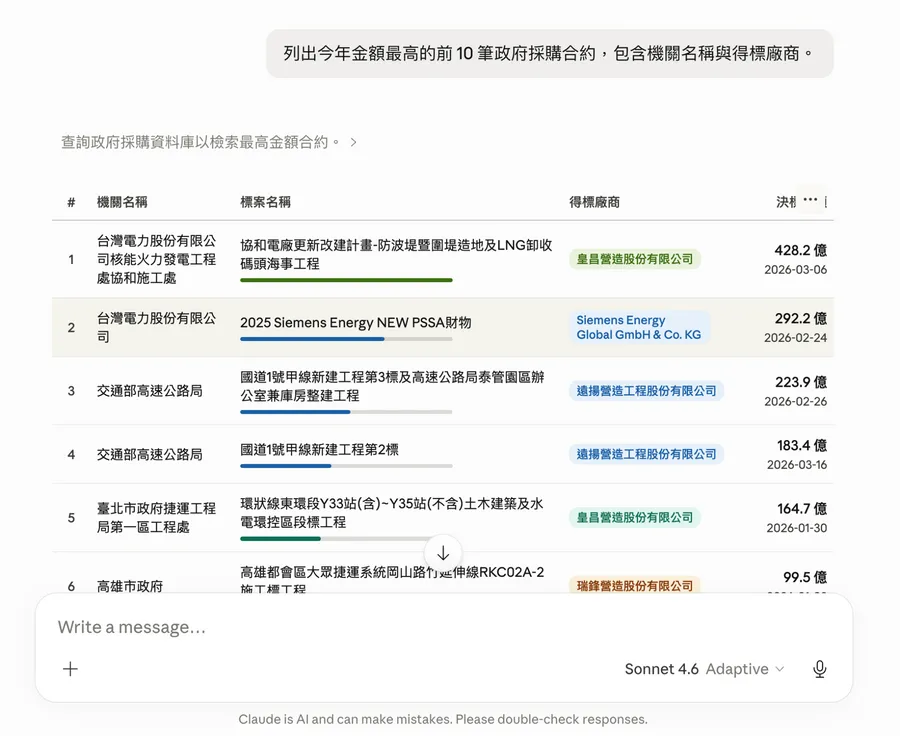Click 交通部高速公路局 in row 4

click(x=149, y=455)
